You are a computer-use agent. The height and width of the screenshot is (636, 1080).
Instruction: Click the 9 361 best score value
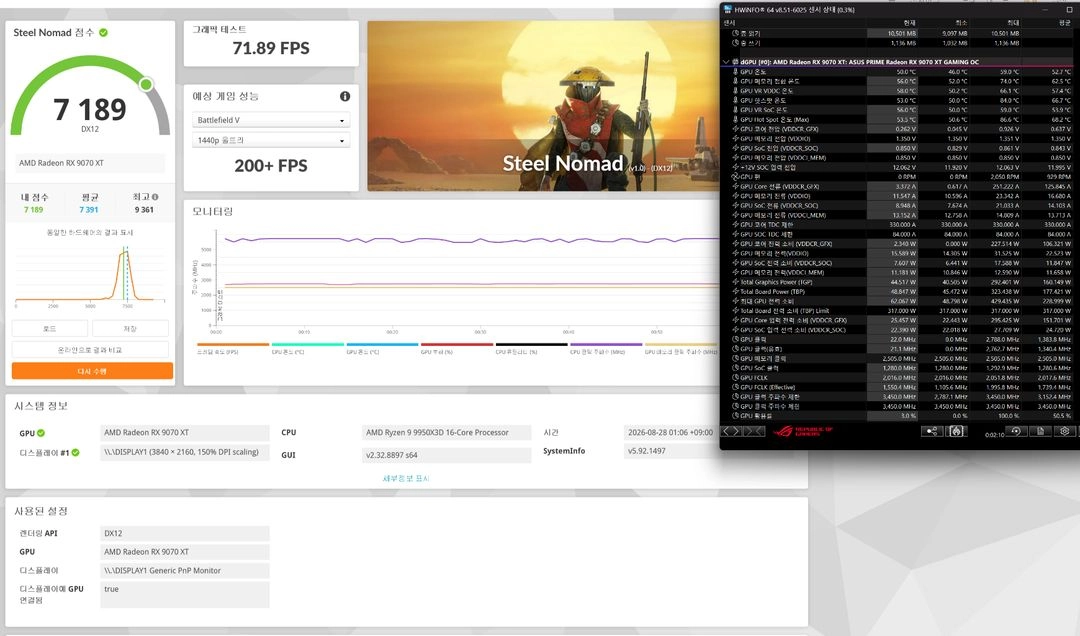pos(144,209)
